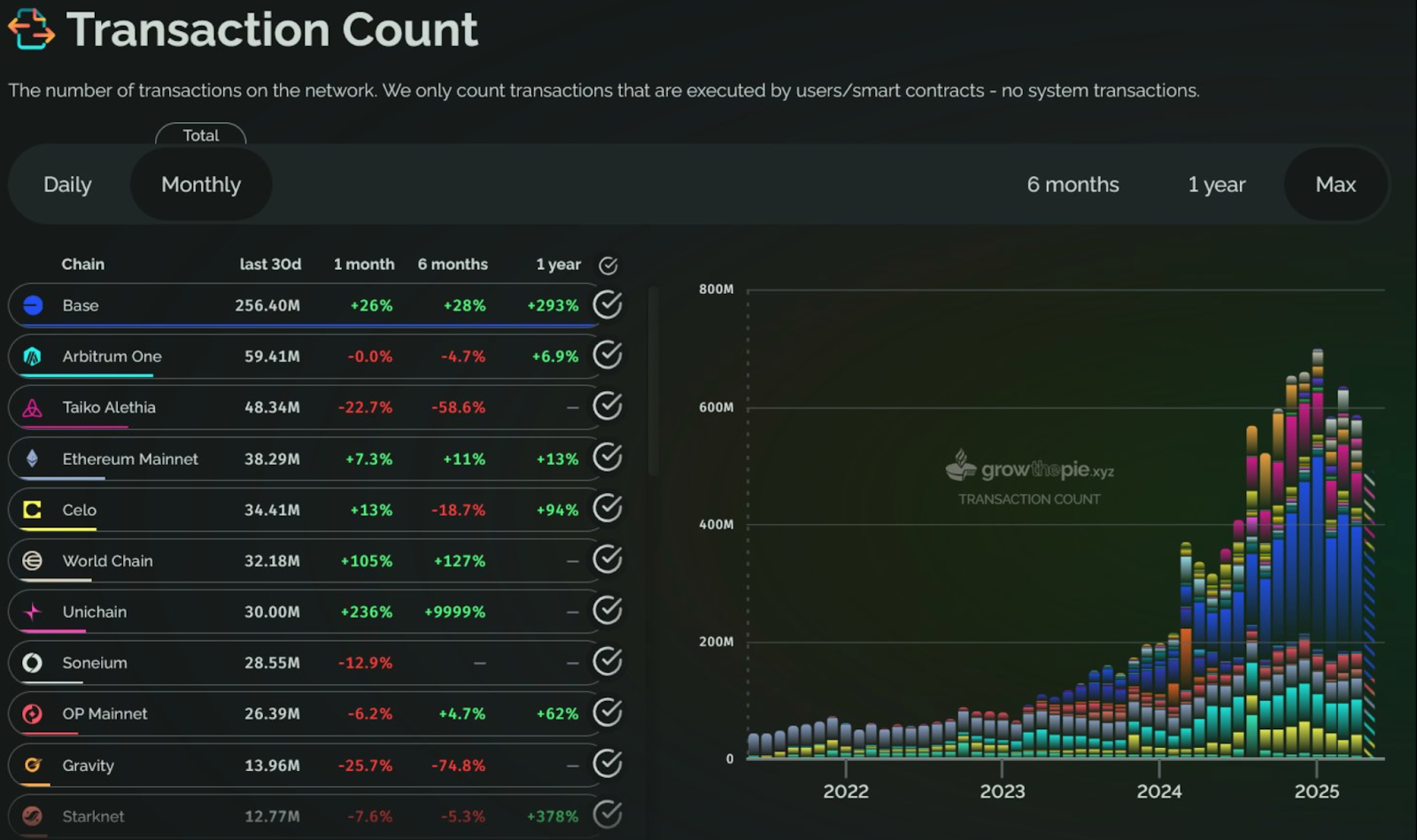Click the Base chain name

pos(81,305)
